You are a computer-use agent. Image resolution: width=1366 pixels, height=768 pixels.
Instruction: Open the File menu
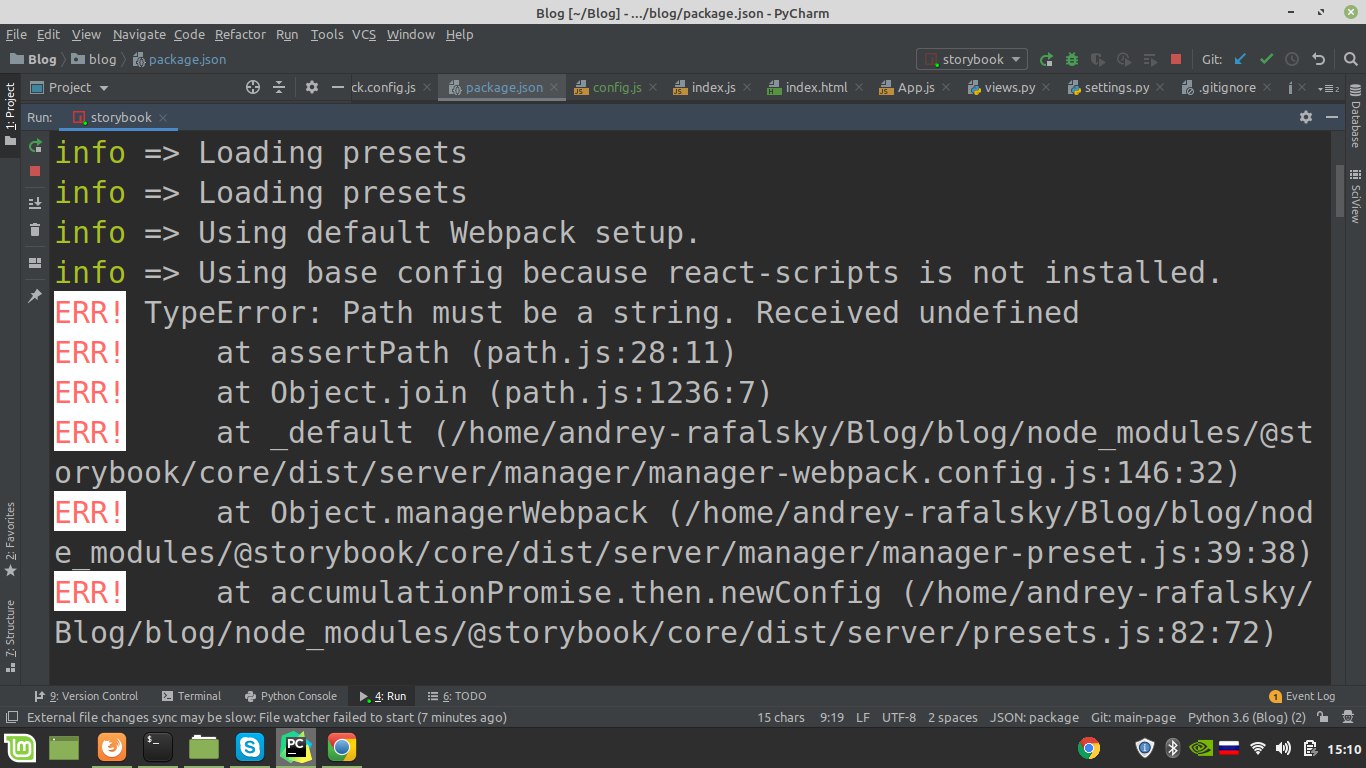(x=16, y=34)
